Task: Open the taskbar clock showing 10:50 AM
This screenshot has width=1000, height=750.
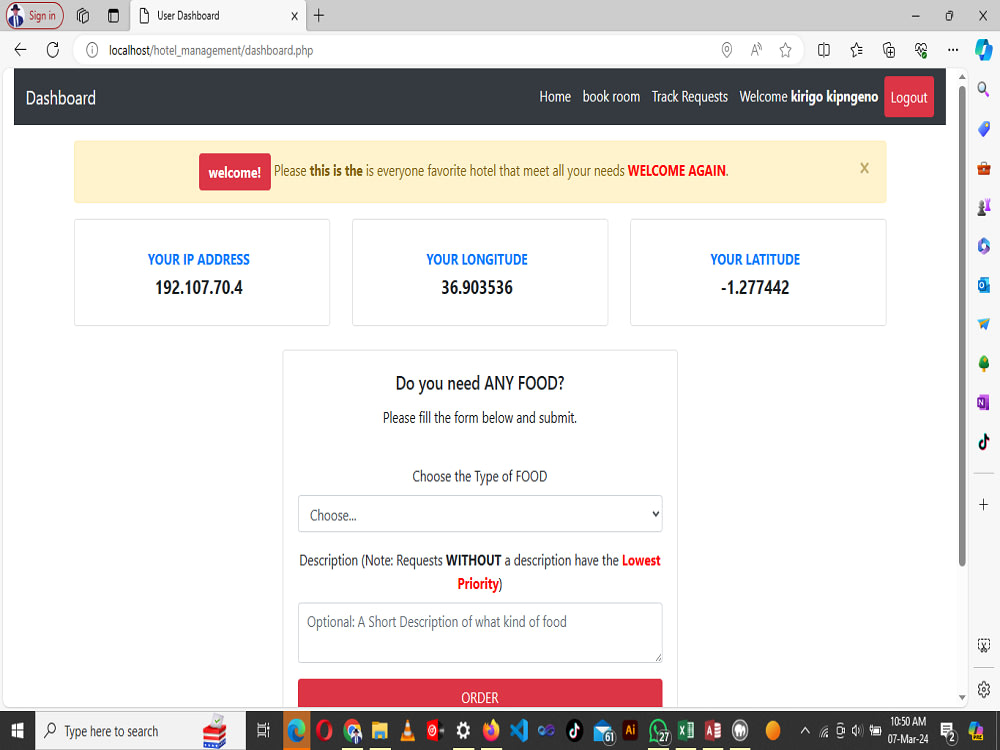Action: tap(908, 731)
